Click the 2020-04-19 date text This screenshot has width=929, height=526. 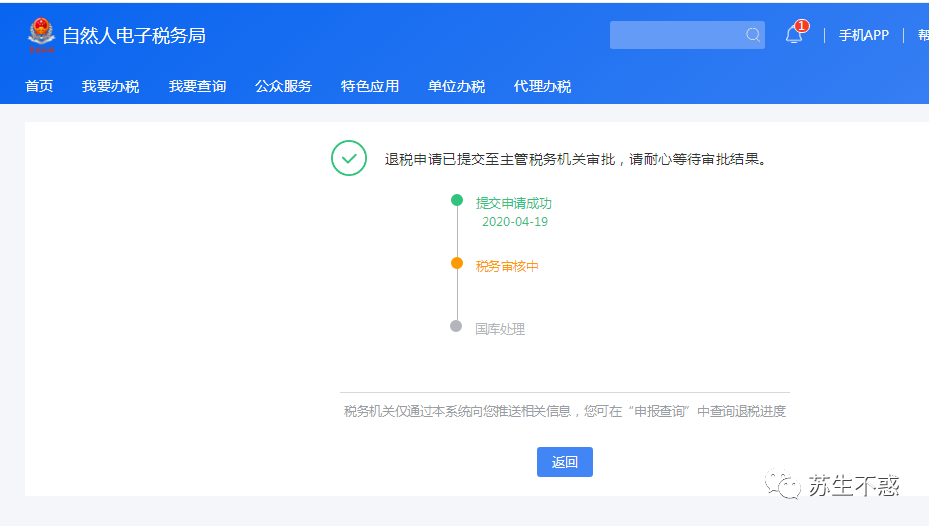(x=515, y=222)
